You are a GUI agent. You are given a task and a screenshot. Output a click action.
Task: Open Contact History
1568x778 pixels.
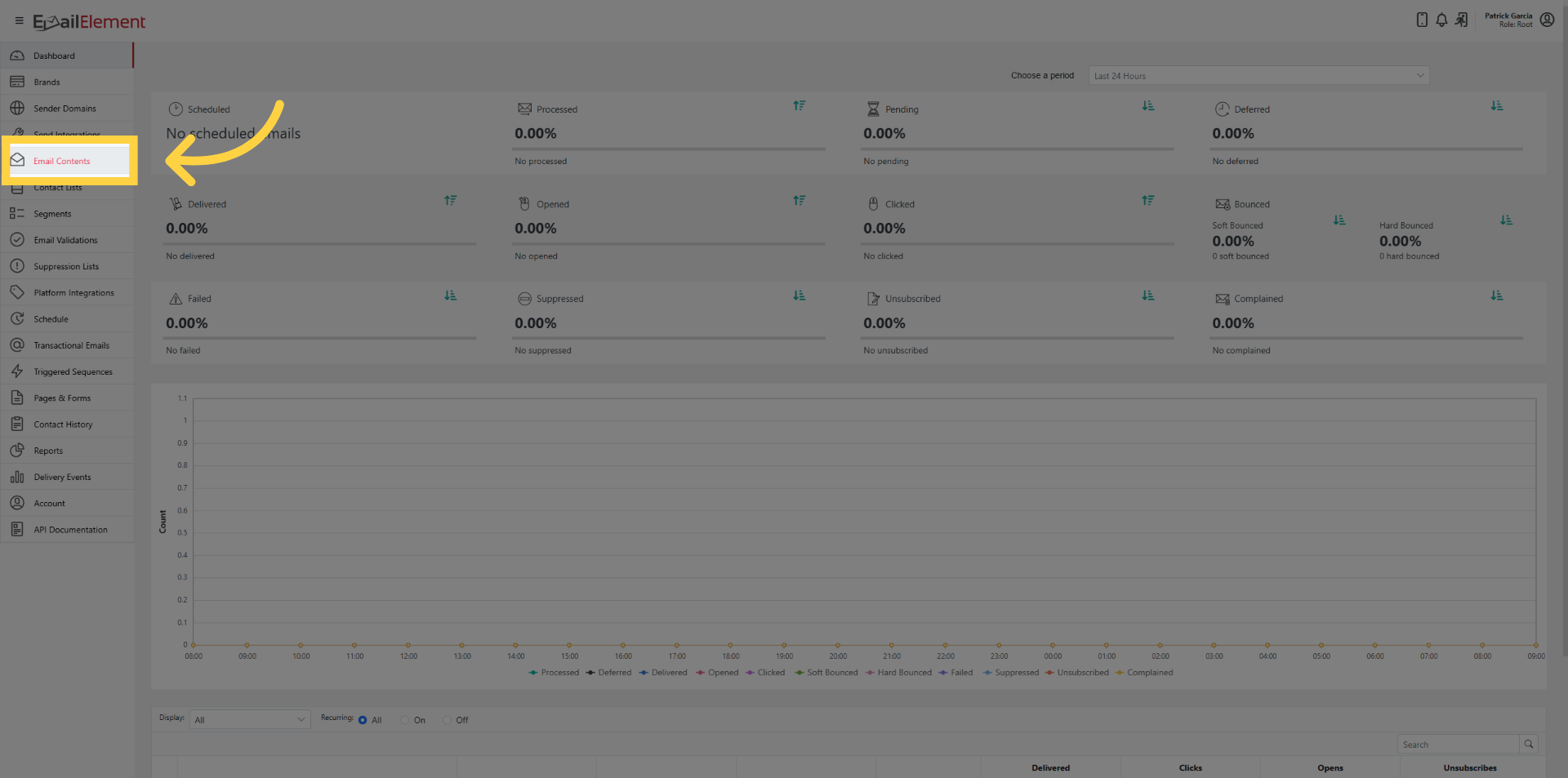[67, 424]
